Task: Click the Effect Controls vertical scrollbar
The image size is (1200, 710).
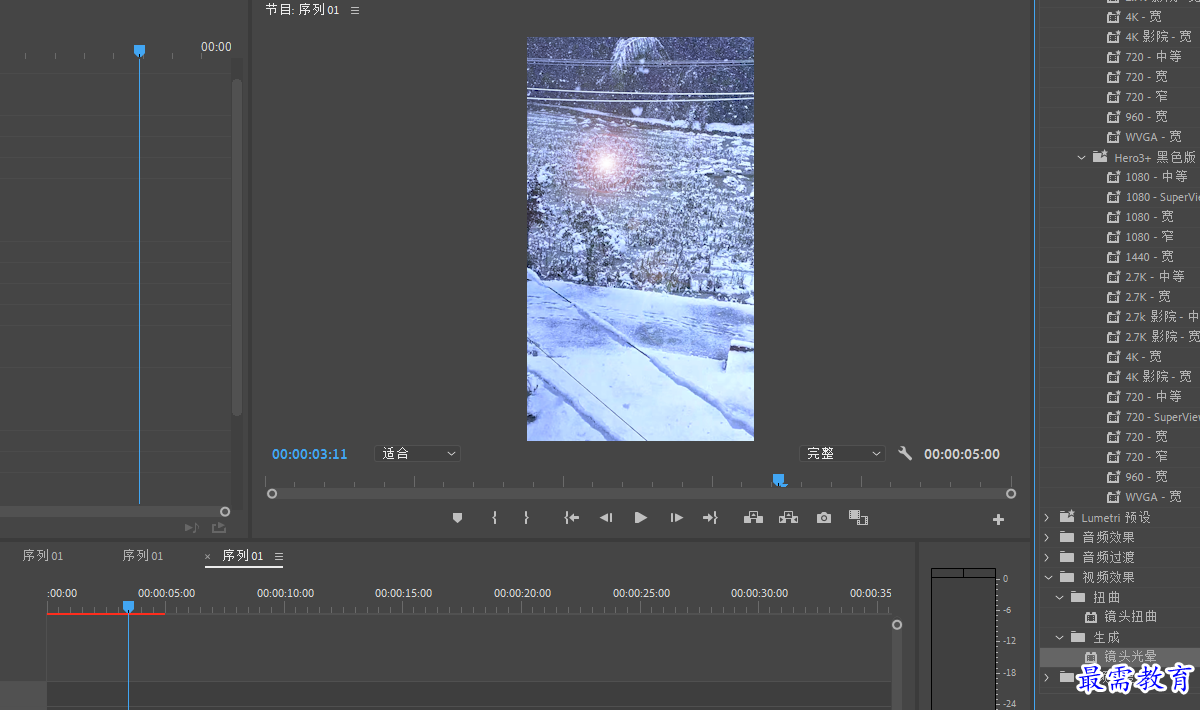Action: (x=237, y=247)
